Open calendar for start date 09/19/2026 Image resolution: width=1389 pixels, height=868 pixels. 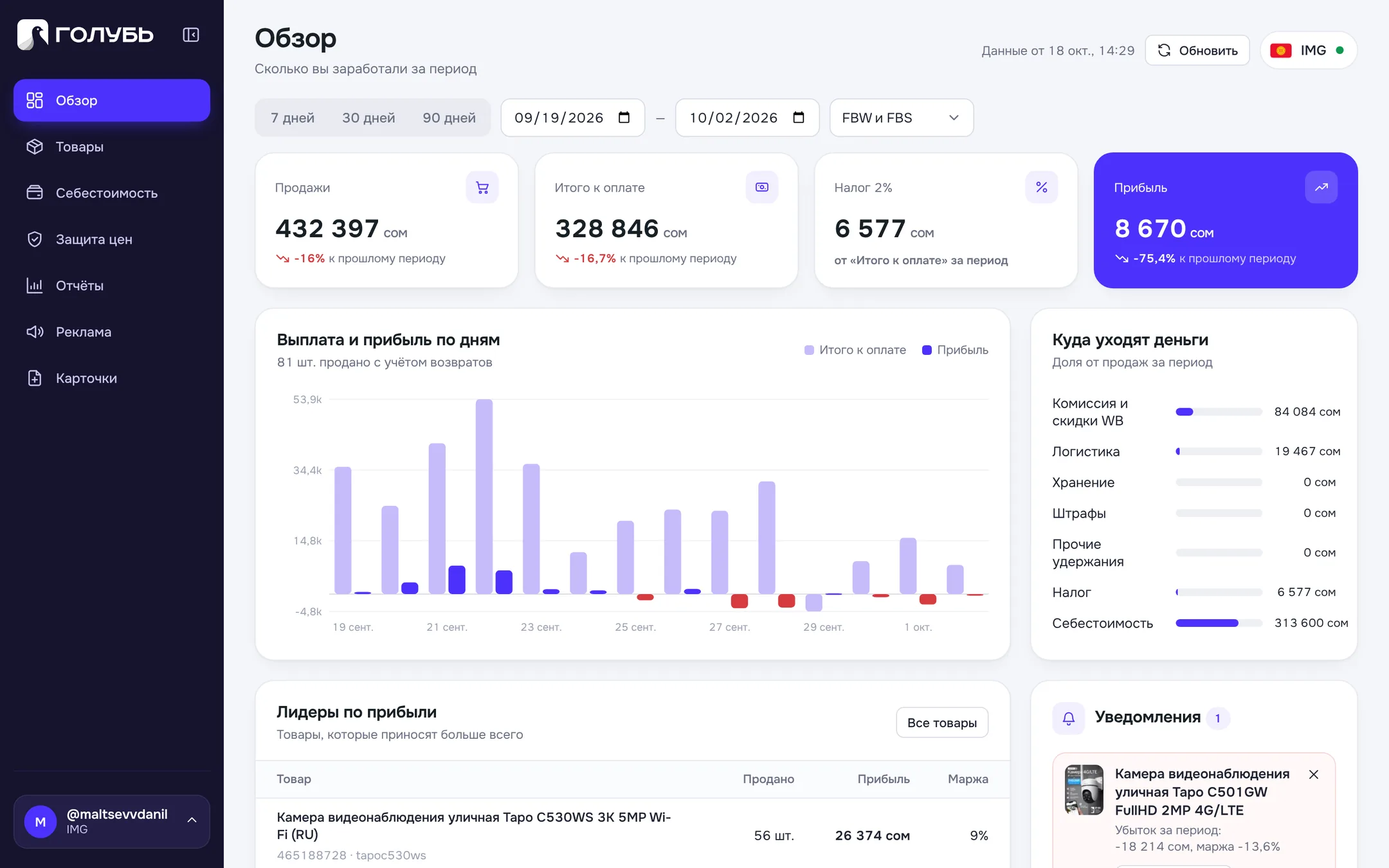[x=624, y=118]
